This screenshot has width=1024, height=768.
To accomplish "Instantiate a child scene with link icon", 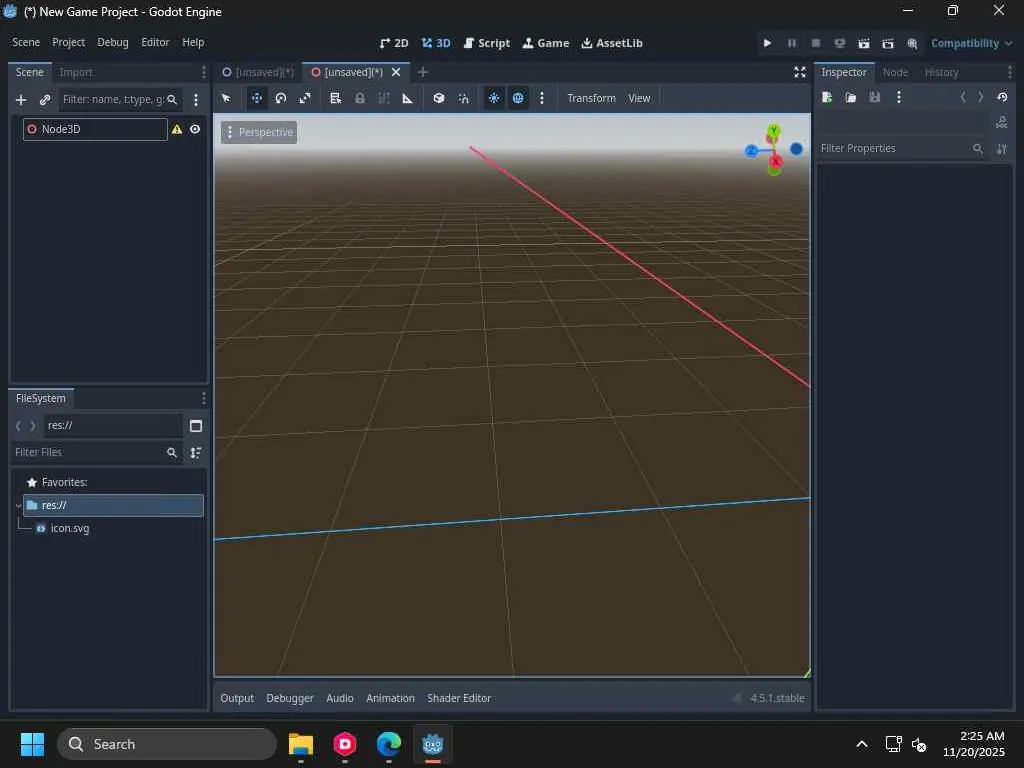I will (45, 100).
